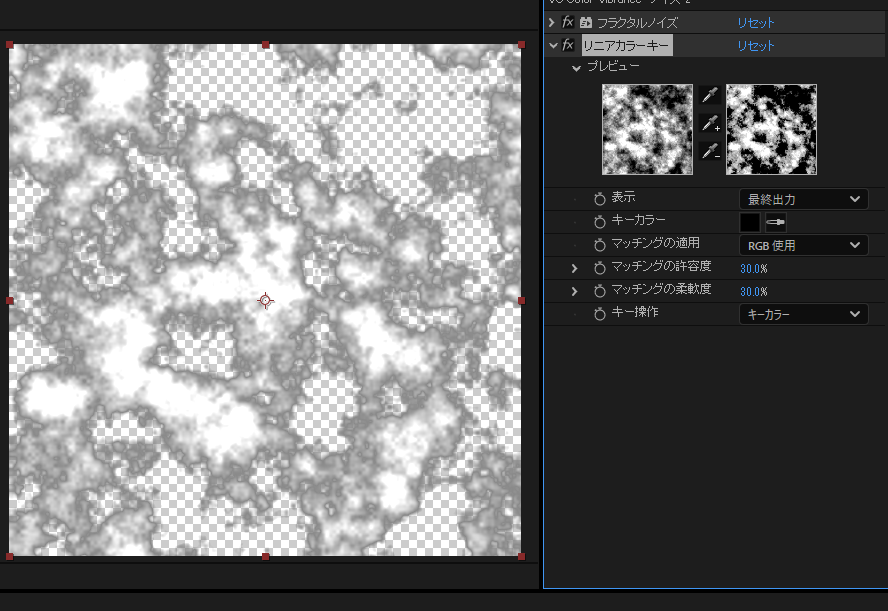The height and width of the screenshot is (611, 888).
Task: Collapse the プレビュー section
Action: tap(576, 68)
